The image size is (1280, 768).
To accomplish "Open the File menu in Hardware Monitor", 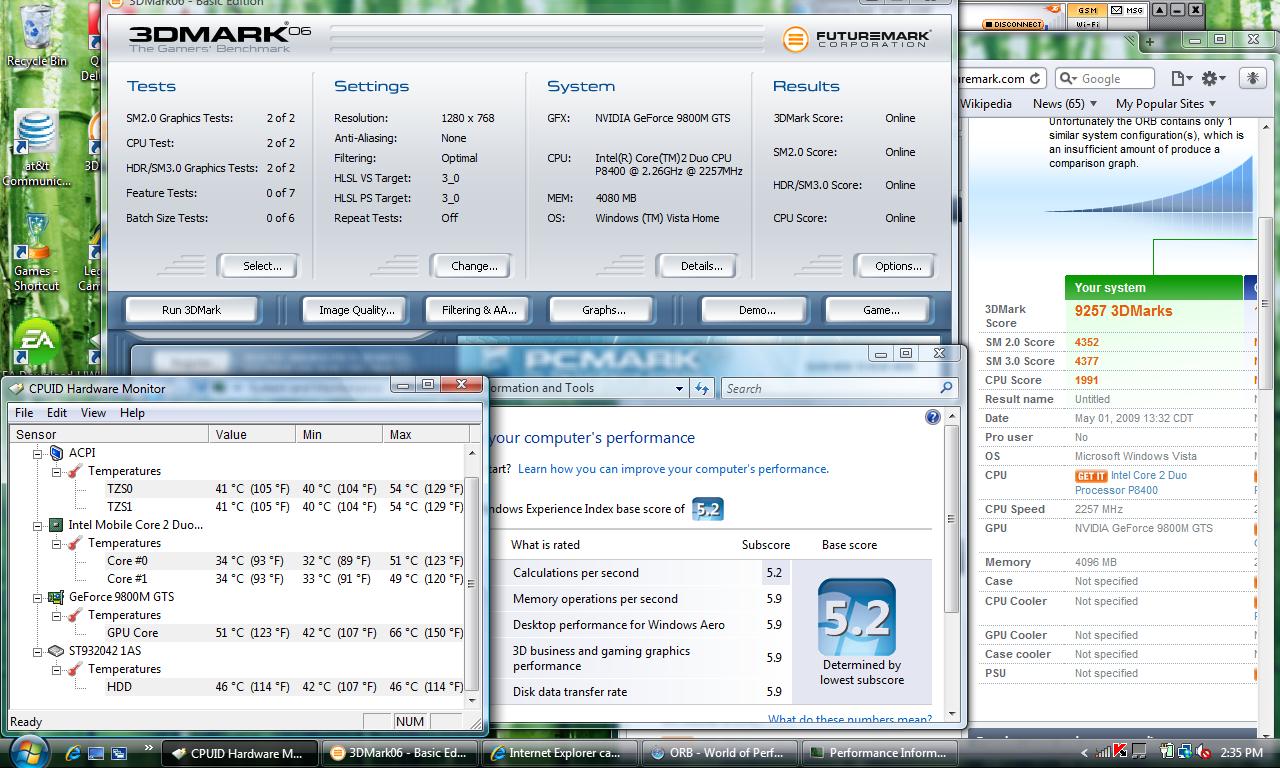I will (x=24, y=412).
